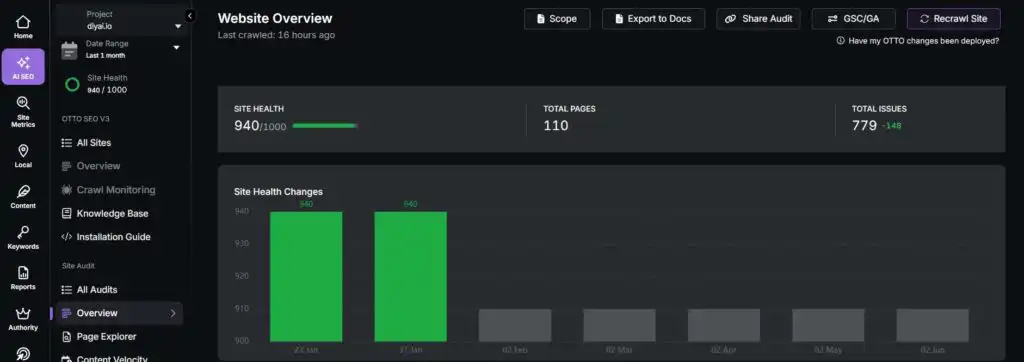
Task: Expand the Overview item chevron
Action: (x=173, y=314)
